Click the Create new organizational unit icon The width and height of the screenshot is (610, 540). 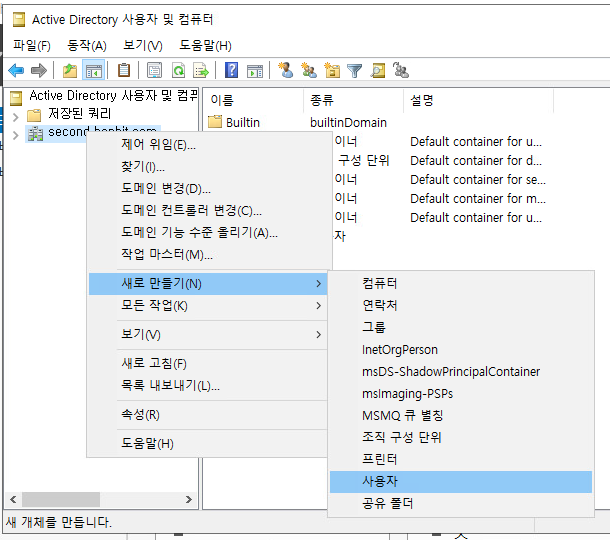coord(332,70)
